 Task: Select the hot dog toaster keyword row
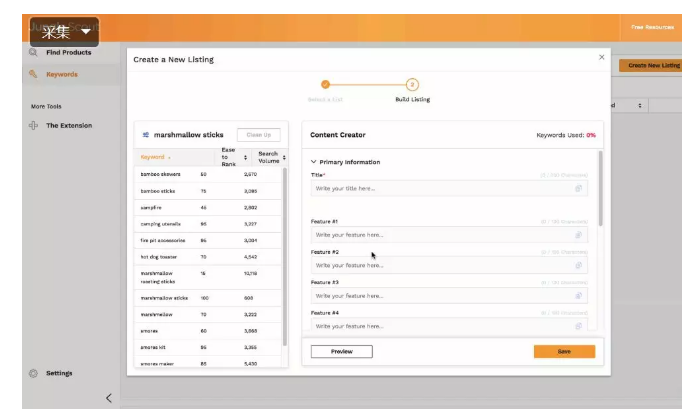click(208, 257)
